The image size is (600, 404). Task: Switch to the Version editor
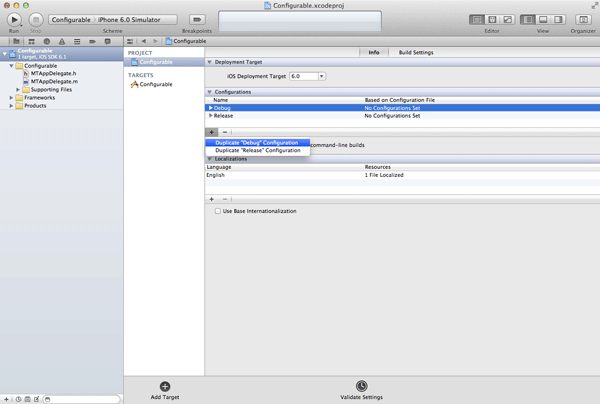tap(507, 20)
